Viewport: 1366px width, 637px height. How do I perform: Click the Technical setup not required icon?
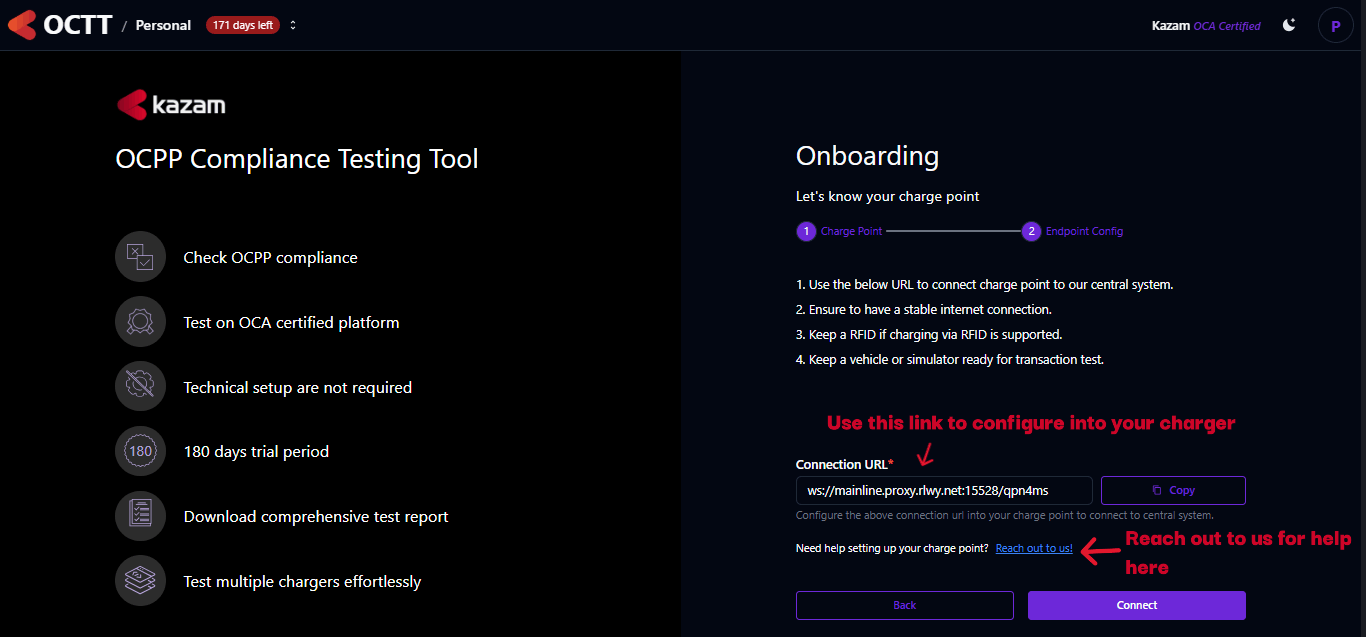click(x=140, y=387)
